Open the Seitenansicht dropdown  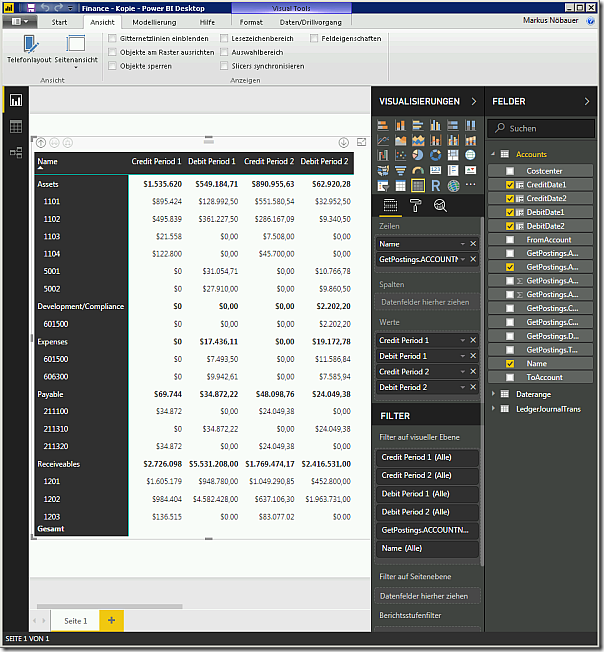(x=76, y=67)
